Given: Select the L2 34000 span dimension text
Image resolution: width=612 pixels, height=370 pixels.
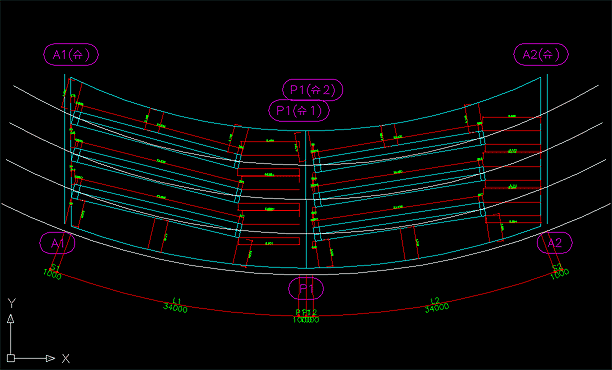Looking at the screenshot, I should coord(437,305).
